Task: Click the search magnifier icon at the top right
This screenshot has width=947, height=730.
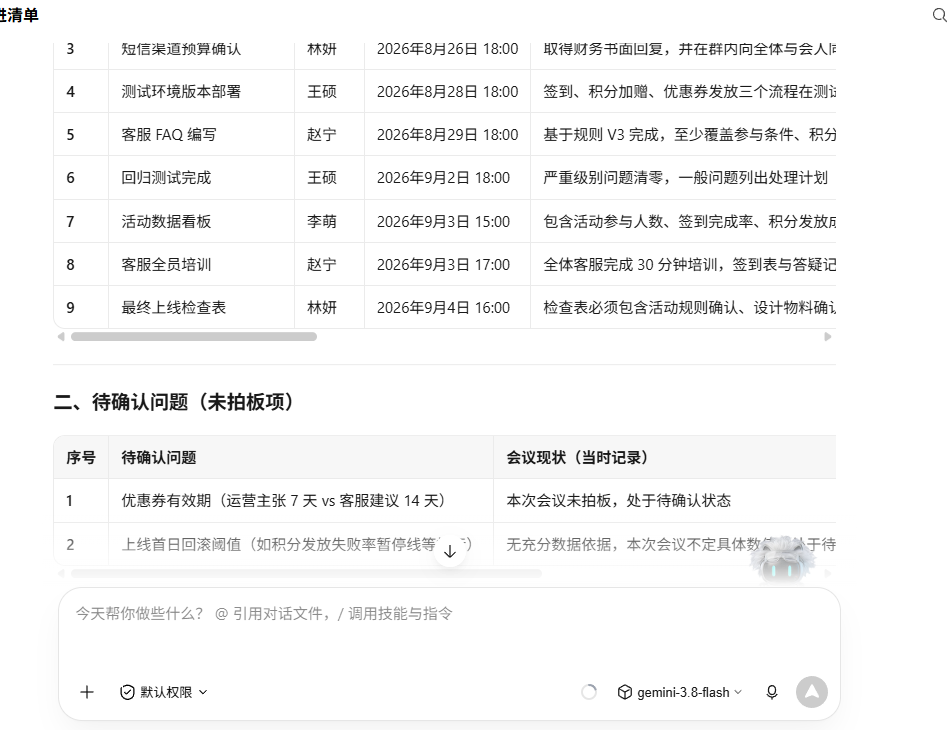Action: 940,15
